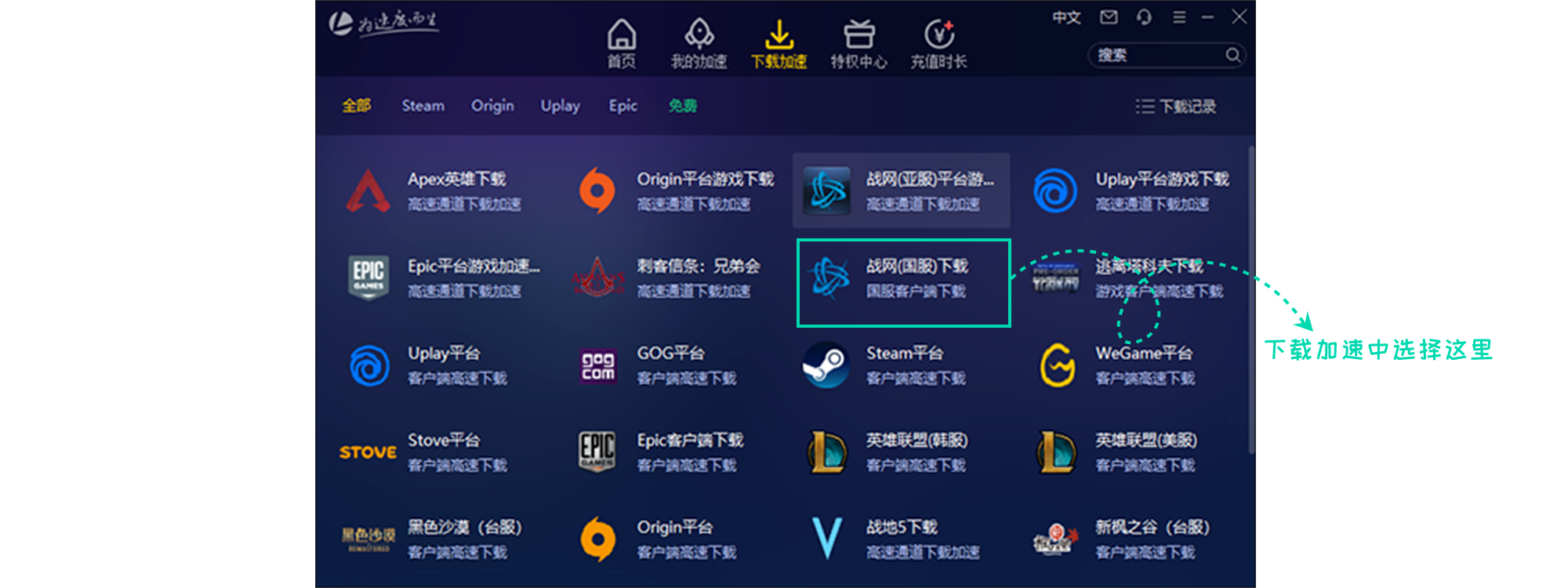Open 下载记录 download history
Viewport: 1568px width, 588px height.
pos(1176,107)
